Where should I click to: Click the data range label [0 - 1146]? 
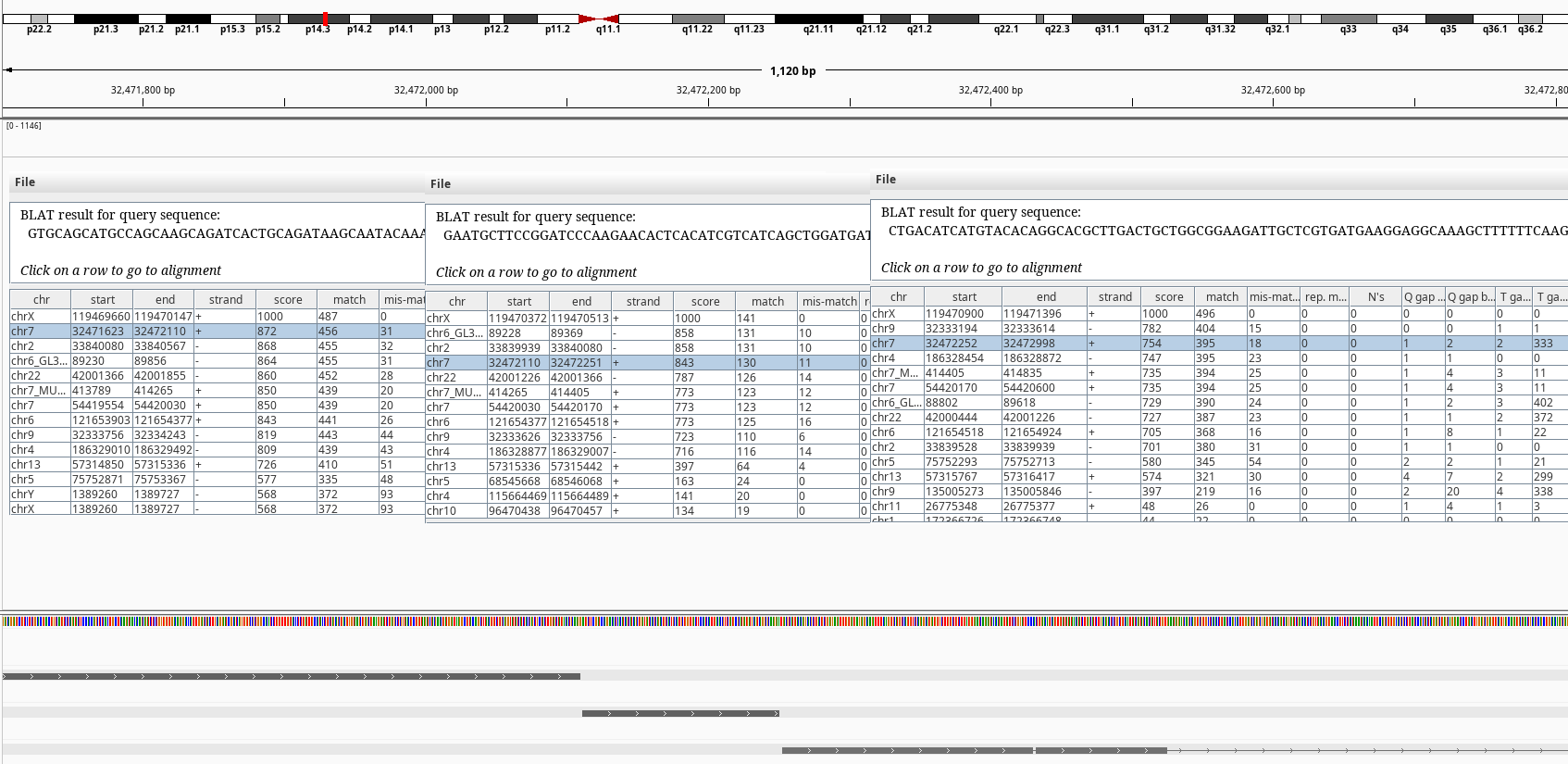pos(24,125)
